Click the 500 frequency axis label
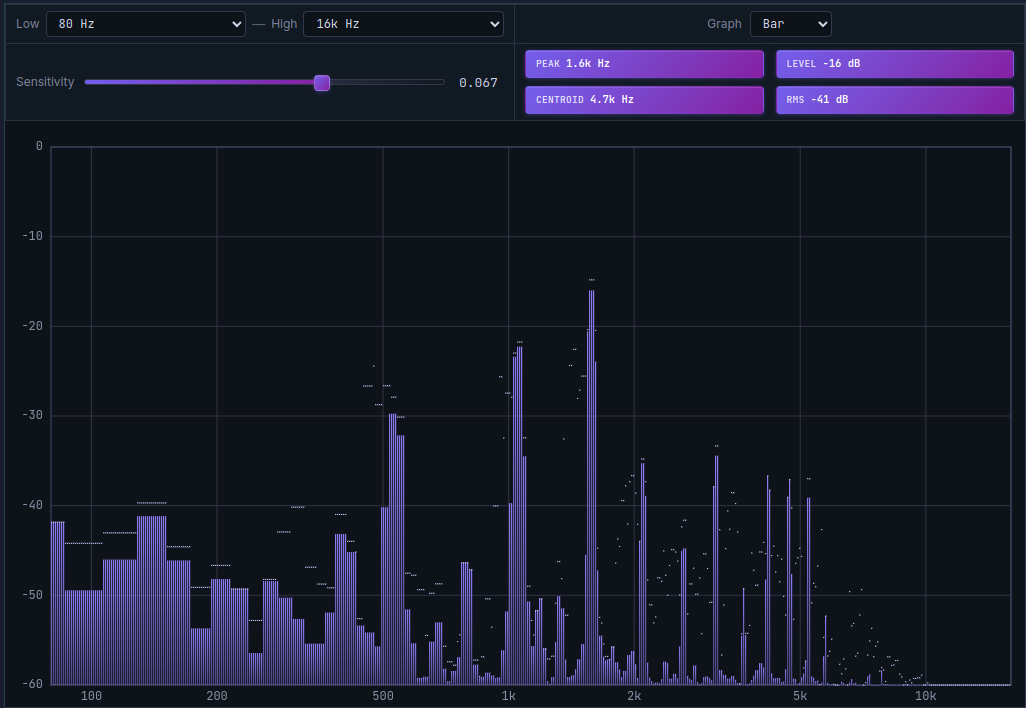1026x708 pixels. pos(383,696)
